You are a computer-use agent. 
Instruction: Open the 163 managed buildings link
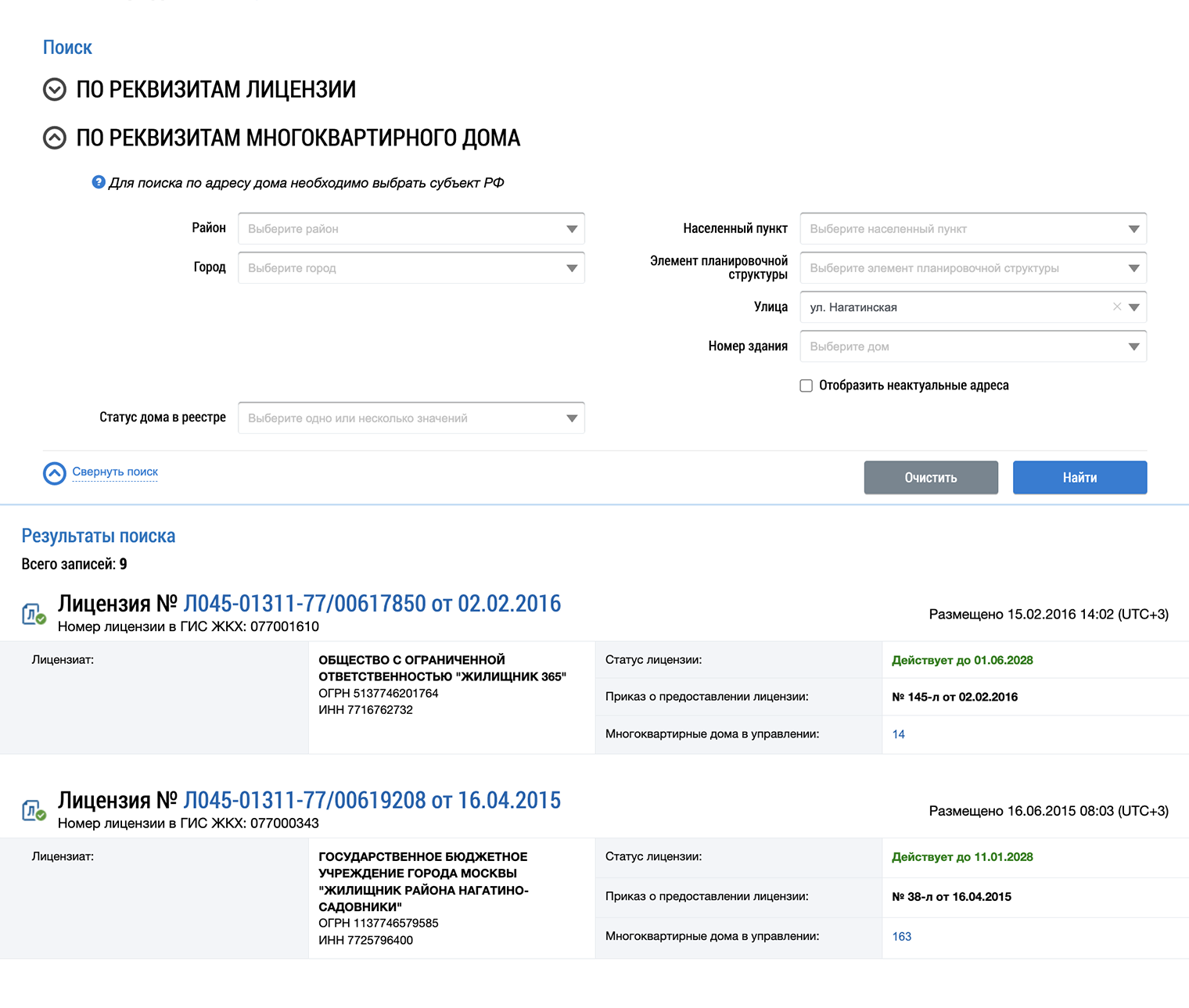click(x=901, y=936)
